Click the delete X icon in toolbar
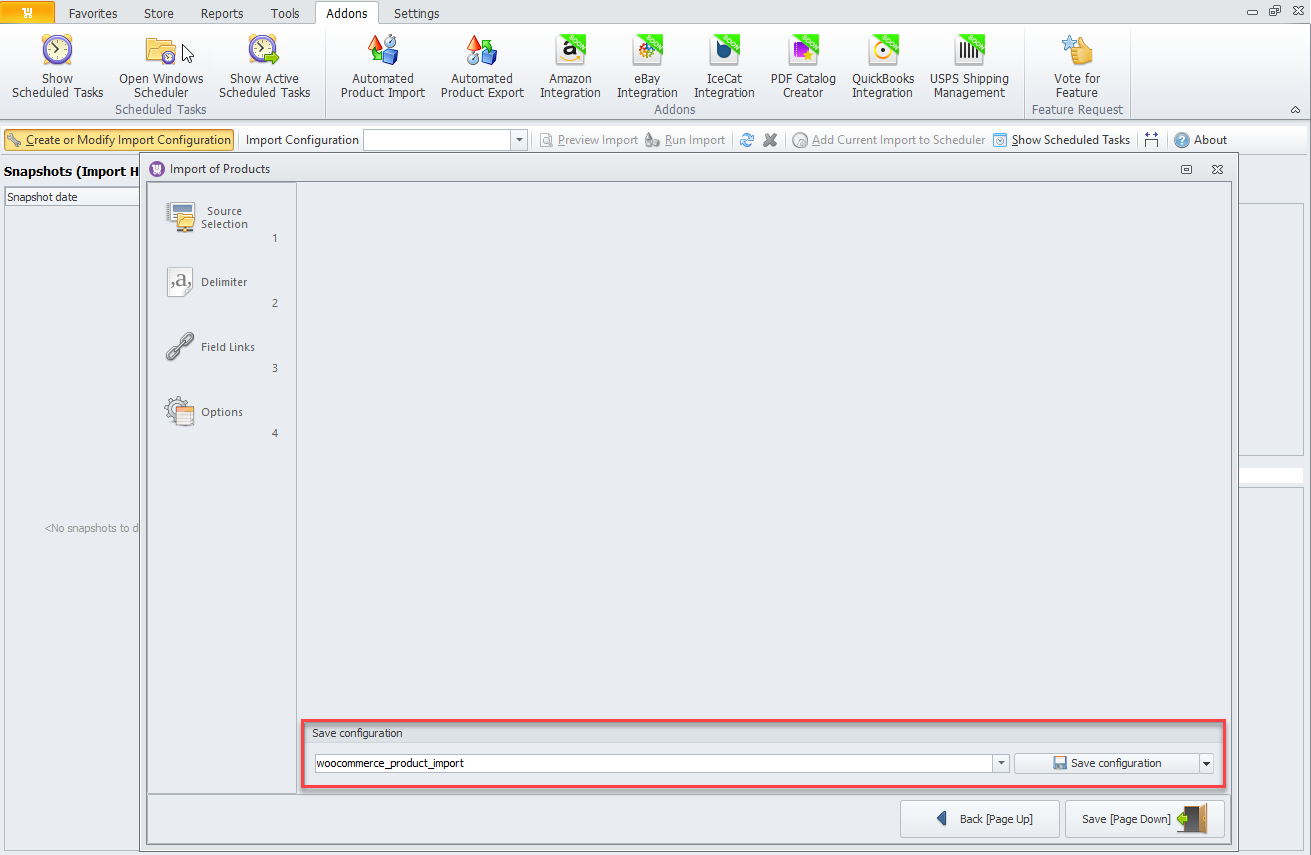The height and width of the screenshot is (855, 1311). pyautogui.click(x=770, y=140)
